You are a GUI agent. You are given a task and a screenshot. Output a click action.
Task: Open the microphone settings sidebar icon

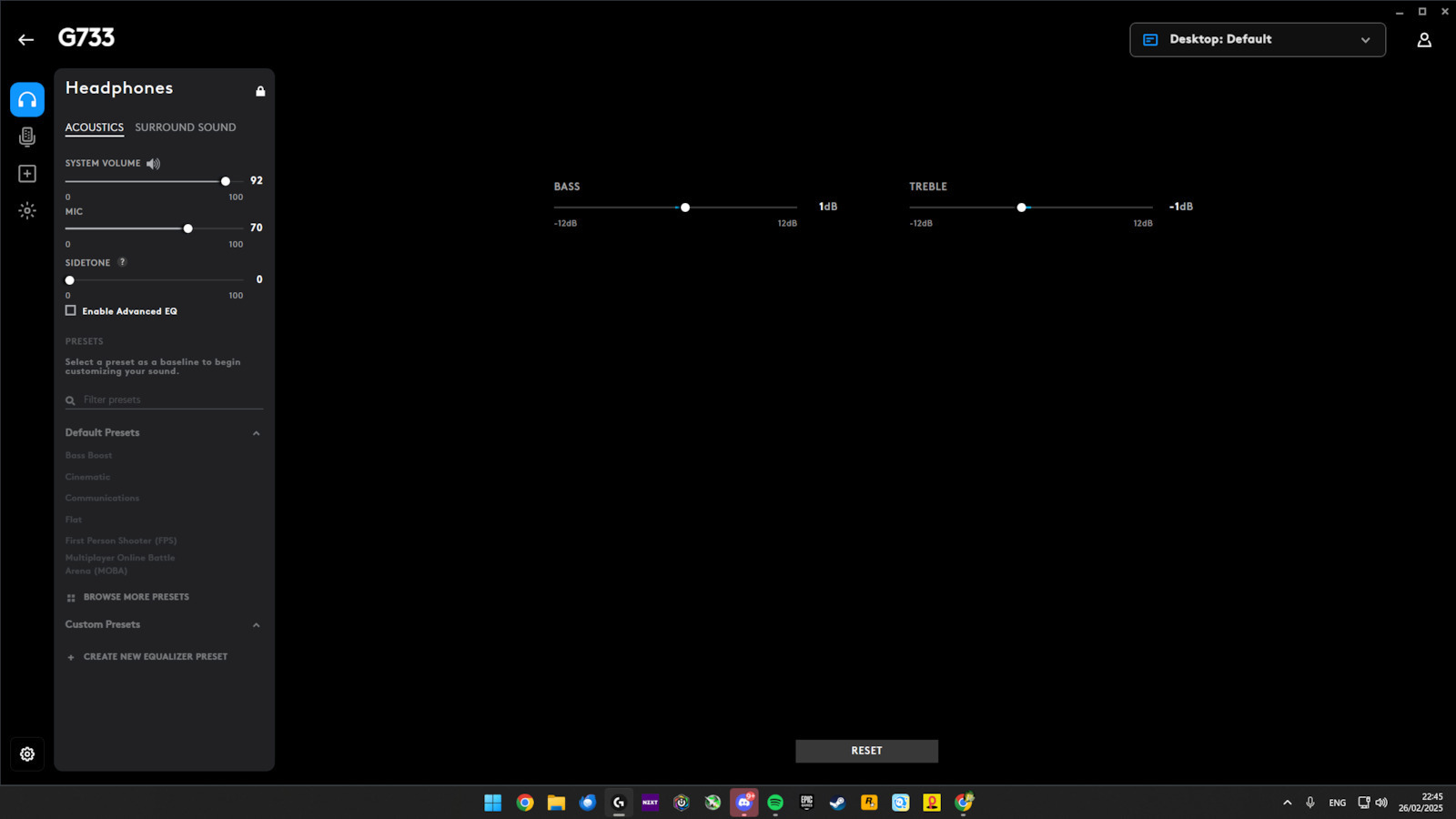point(27,136)
